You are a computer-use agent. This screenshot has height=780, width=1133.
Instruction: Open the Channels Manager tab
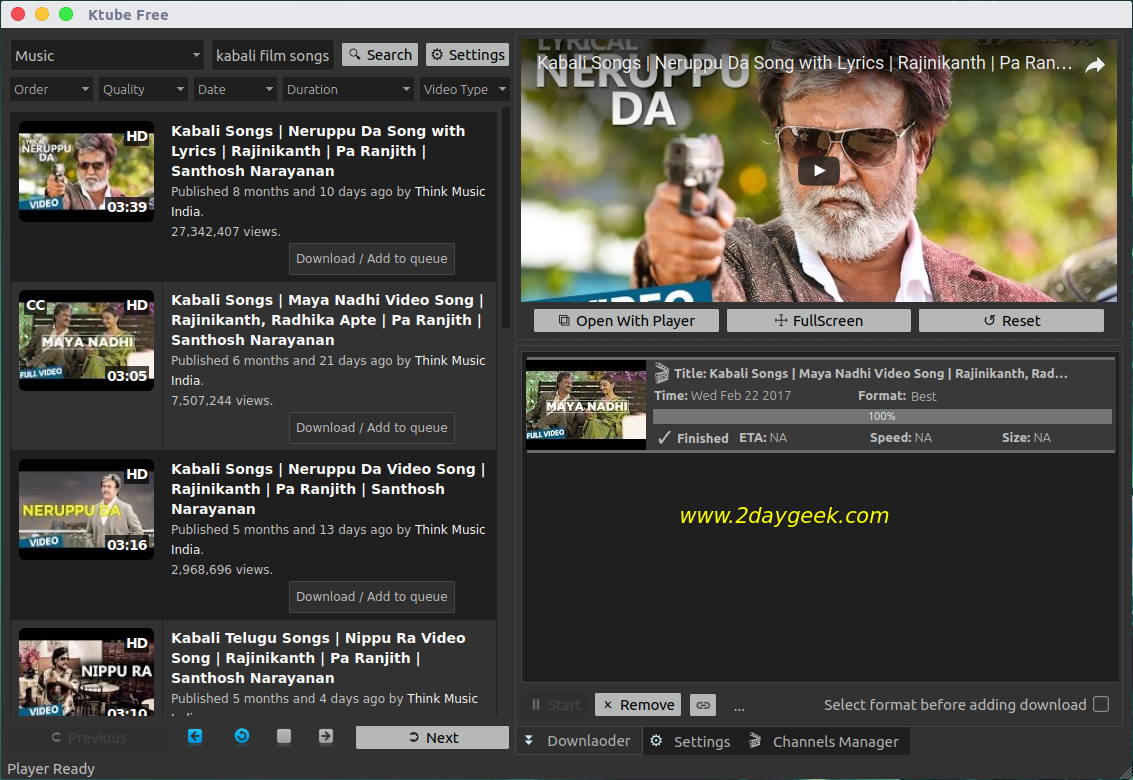click(x=825, y=741)
